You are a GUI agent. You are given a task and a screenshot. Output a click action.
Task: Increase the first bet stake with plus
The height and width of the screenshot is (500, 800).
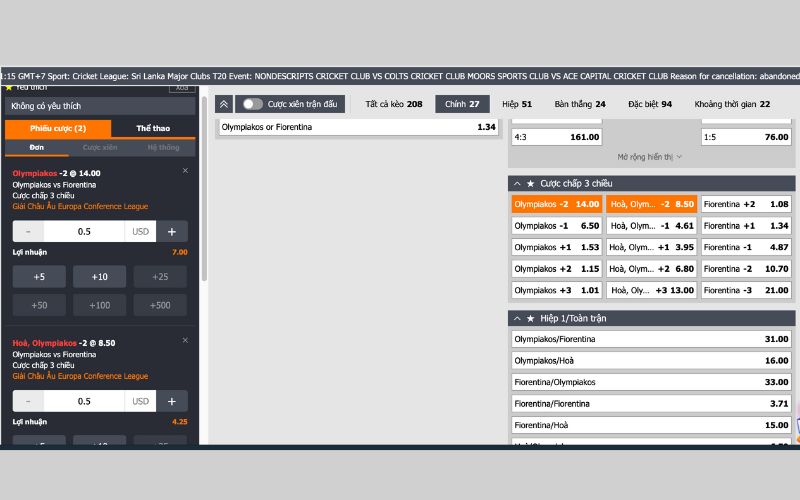point(171,231)
